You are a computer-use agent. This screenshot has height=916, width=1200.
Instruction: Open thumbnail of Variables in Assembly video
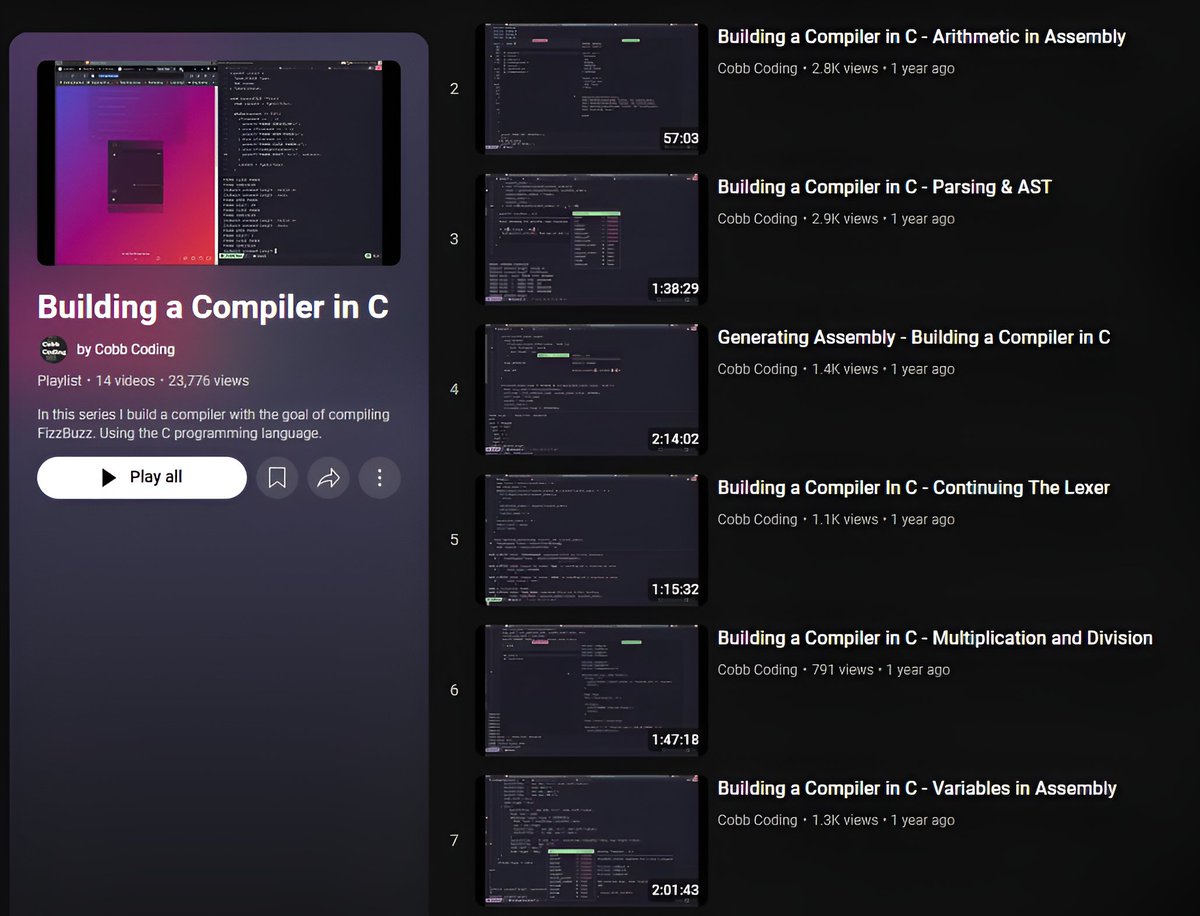point(591,840)
